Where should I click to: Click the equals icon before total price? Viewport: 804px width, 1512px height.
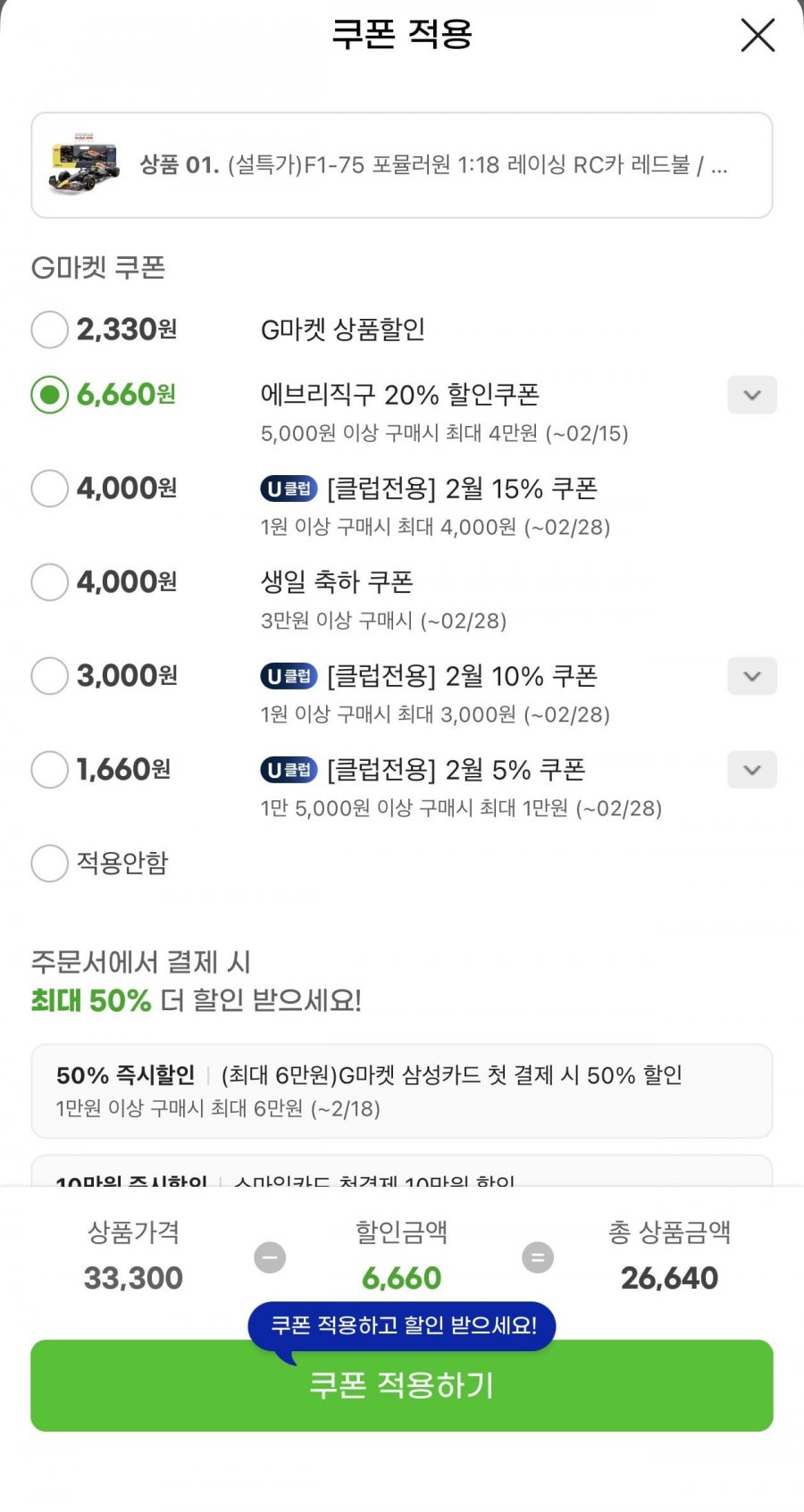coord(537,1257)
